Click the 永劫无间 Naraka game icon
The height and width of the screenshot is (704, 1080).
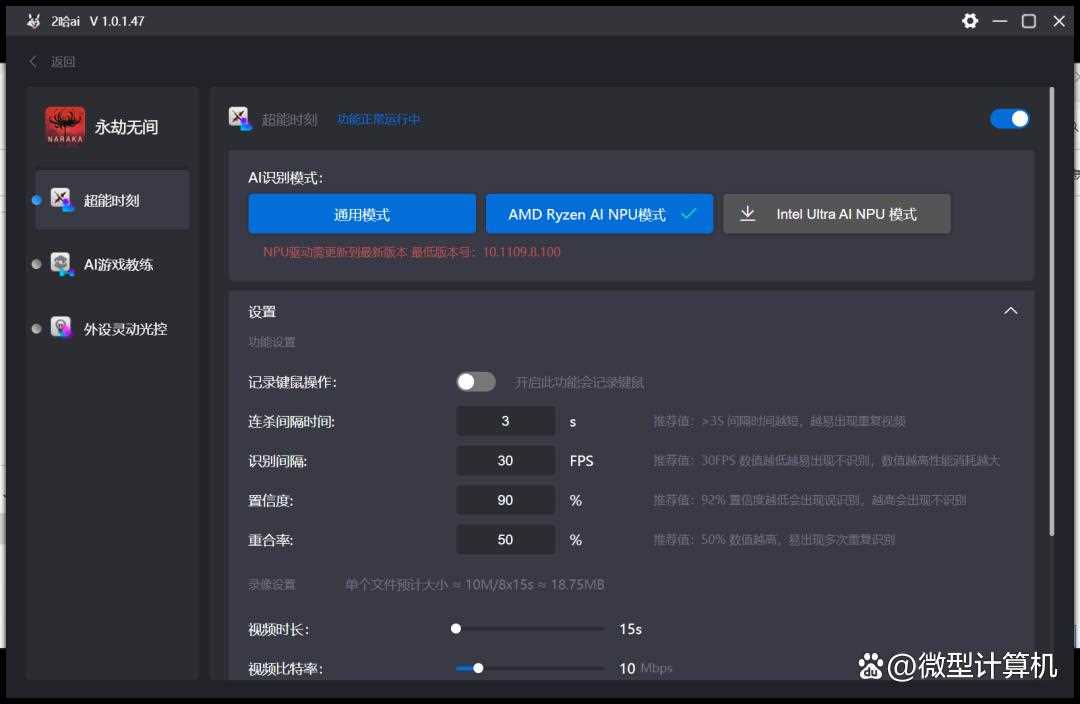pyautogui.click(x=65, y=126)
